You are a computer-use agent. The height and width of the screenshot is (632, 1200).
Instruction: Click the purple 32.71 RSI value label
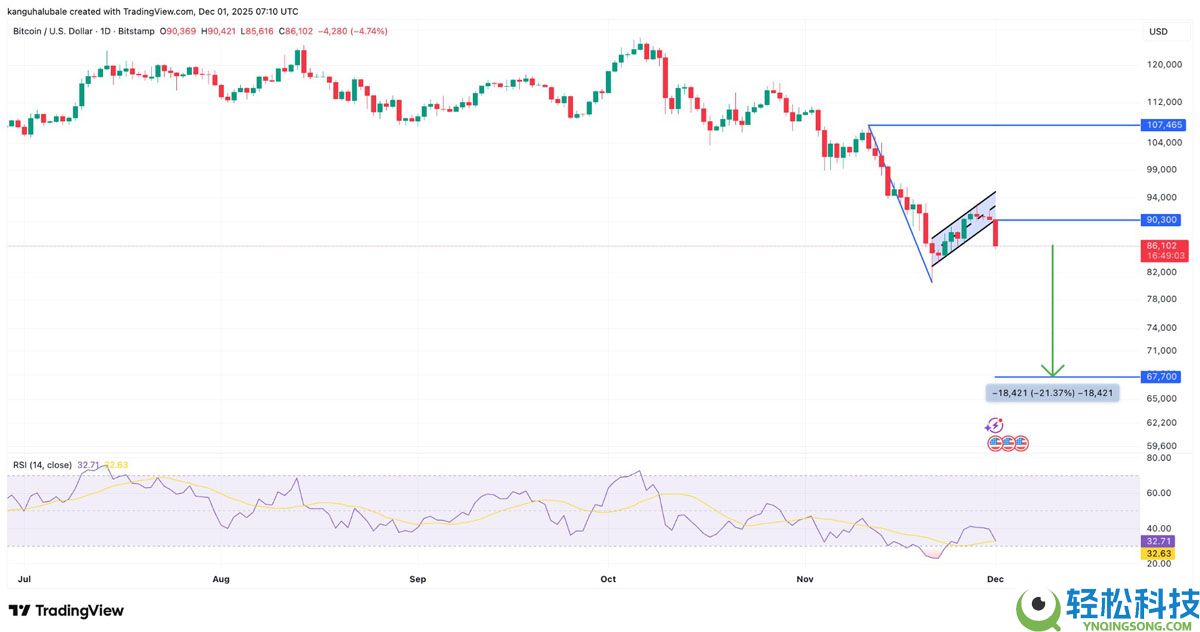click(1158, 540)
